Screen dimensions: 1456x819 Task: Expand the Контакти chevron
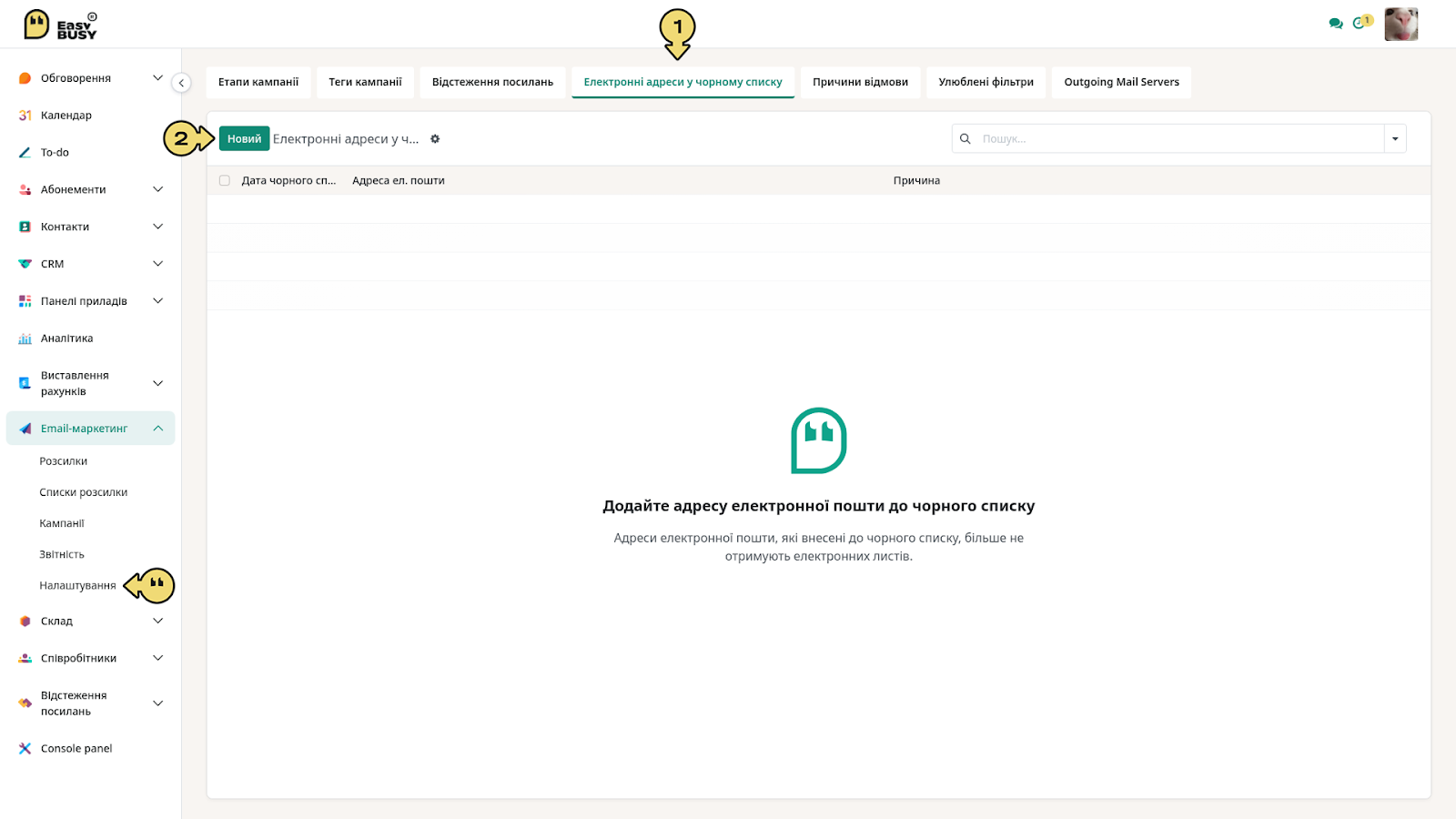click(x=157, y=227)
